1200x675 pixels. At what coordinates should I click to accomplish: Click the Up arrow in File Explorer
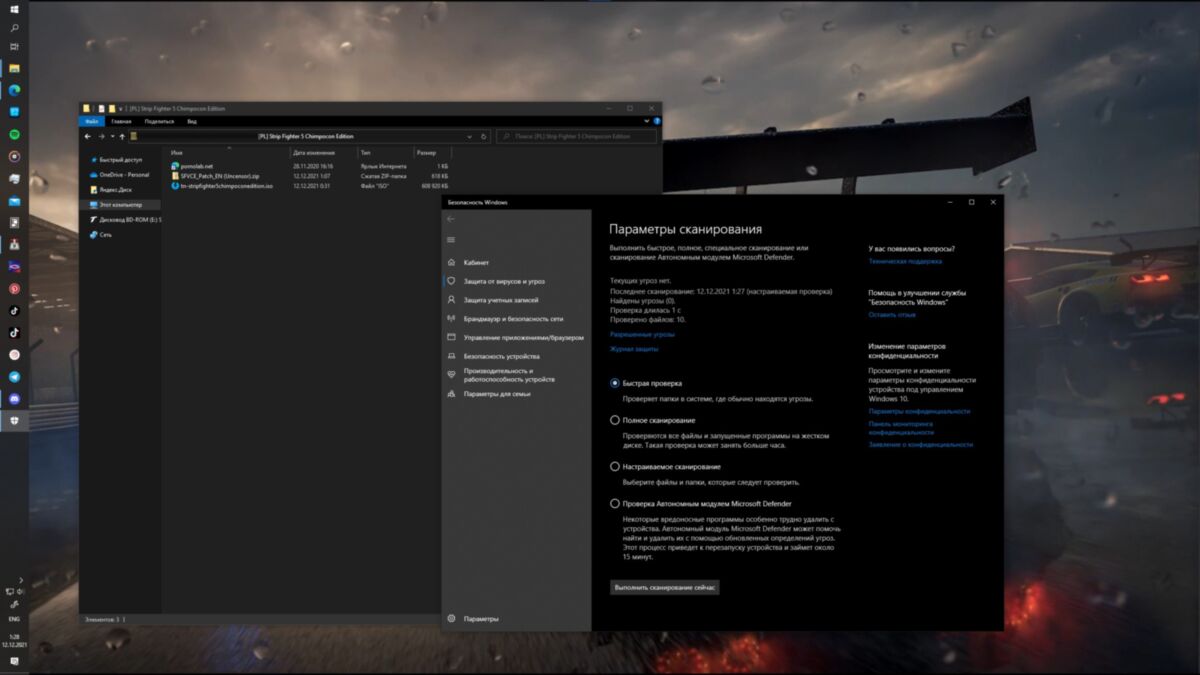click(122, 136)
